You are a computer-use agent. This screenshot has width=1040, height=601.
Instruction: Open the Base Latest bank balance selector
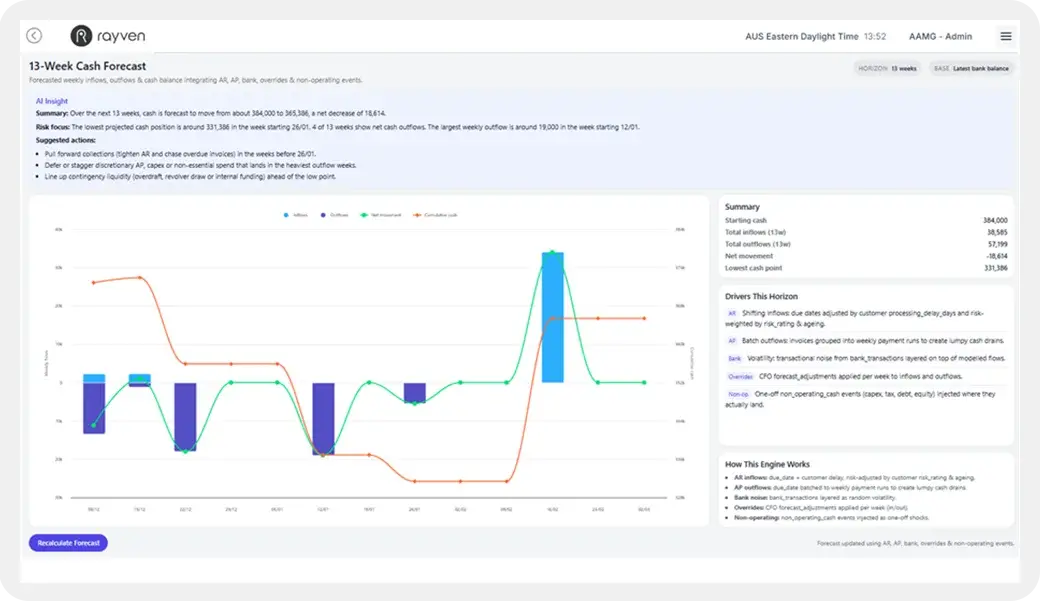(971, 68)
